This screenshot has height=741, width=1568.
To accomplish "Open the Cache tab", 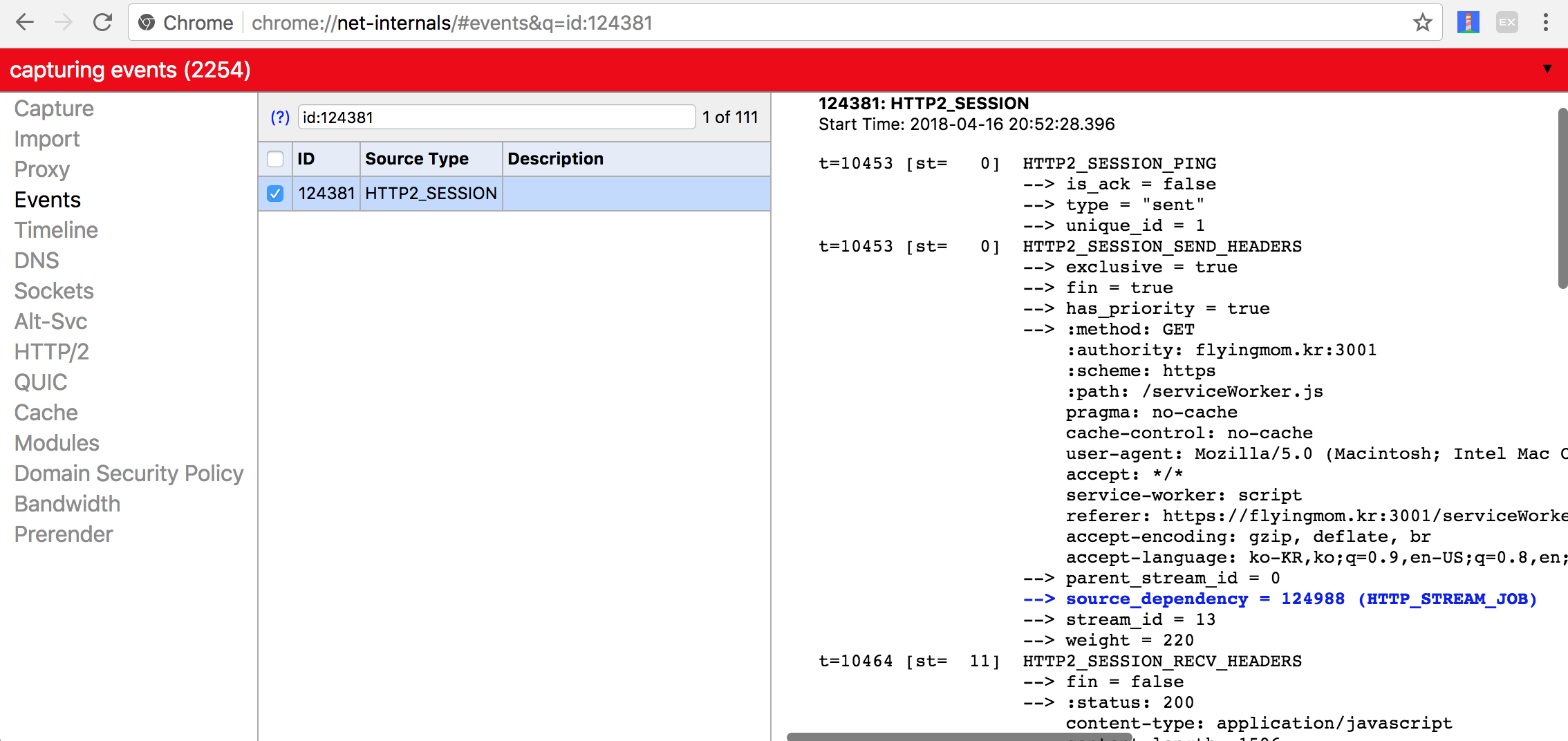I will pyautogui.click(x=46, y=413).
